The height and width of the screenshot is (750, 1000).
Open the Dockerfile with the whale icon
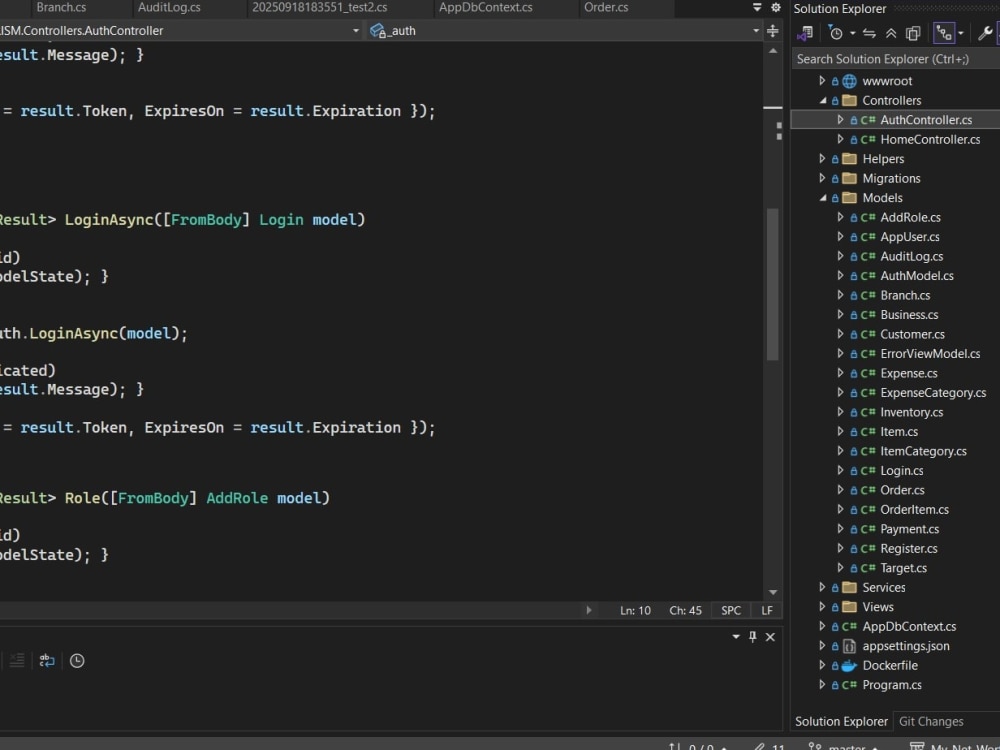(x=891, y=665)
